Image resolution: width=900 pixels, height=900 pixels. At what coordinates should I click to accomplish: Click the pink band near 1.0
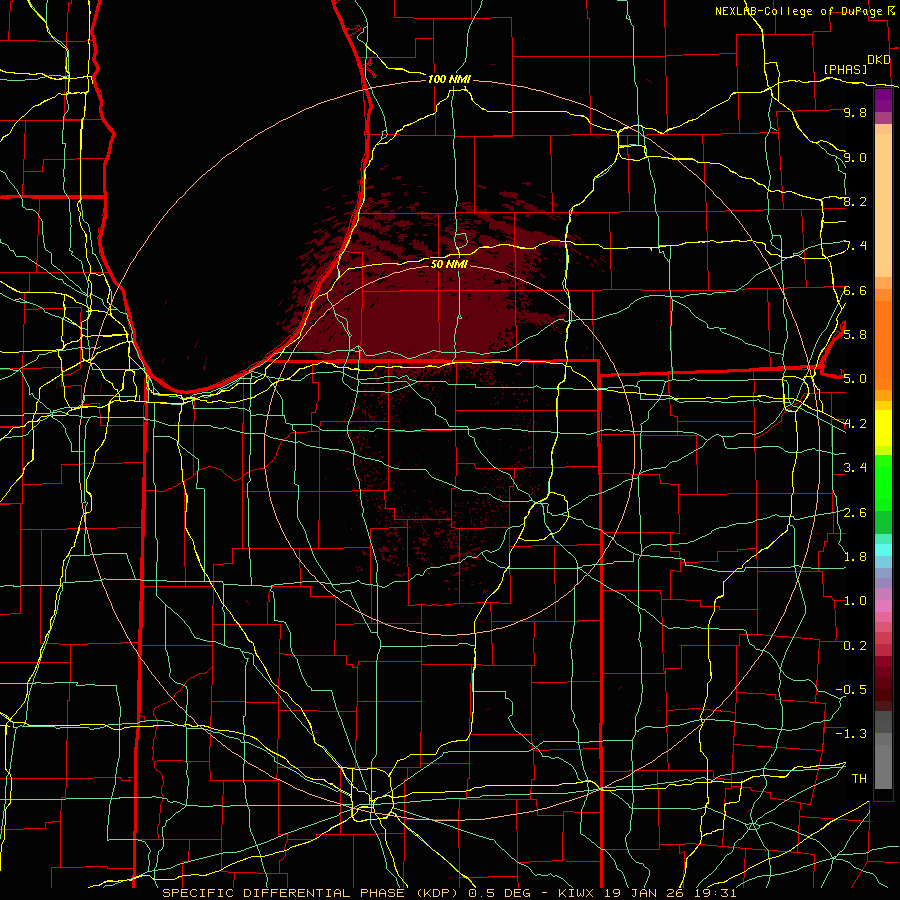pyautogui.click(x=883, y=606)
